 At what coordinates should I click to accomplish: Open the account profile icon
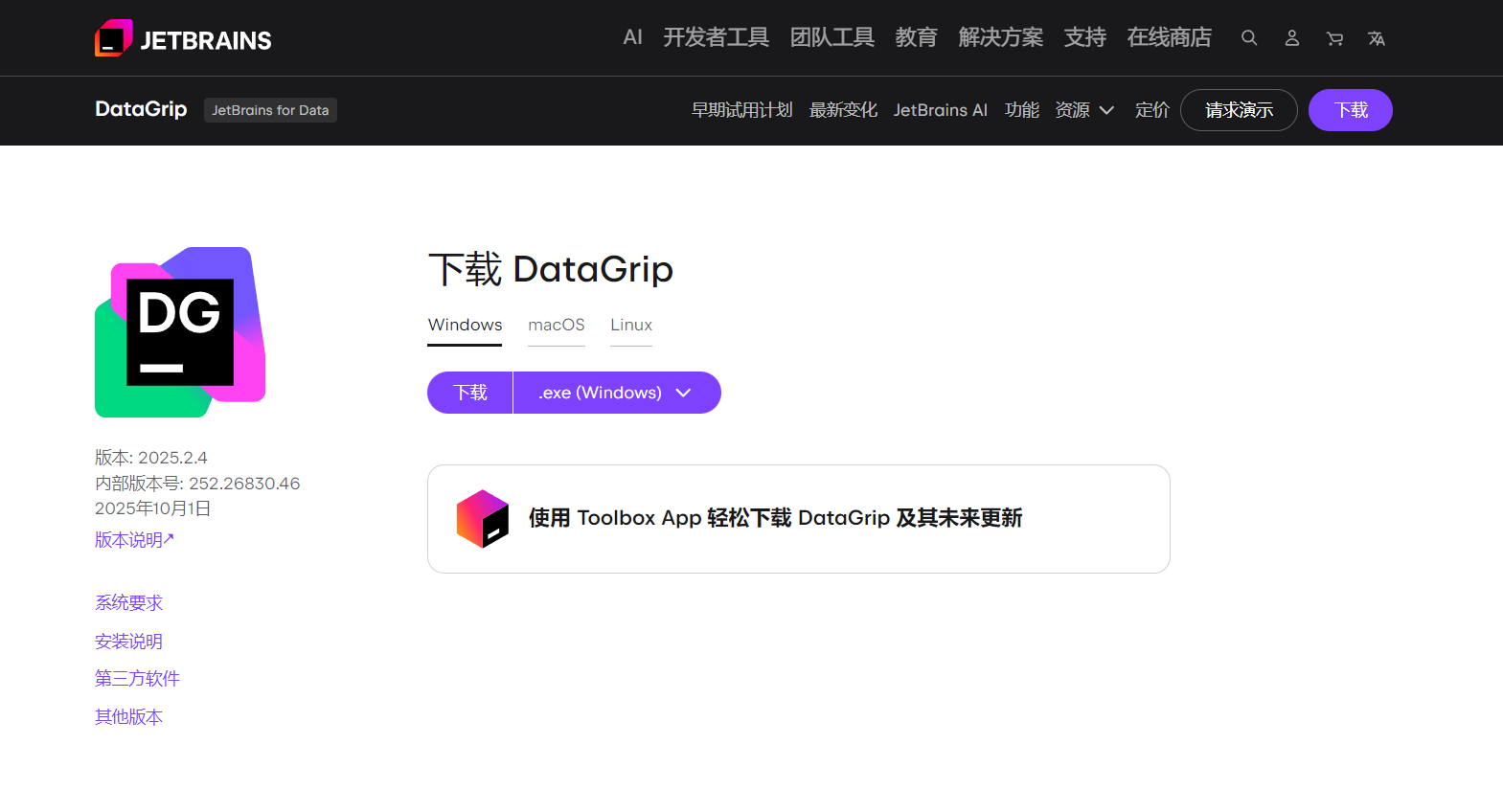coord(1292,38)
